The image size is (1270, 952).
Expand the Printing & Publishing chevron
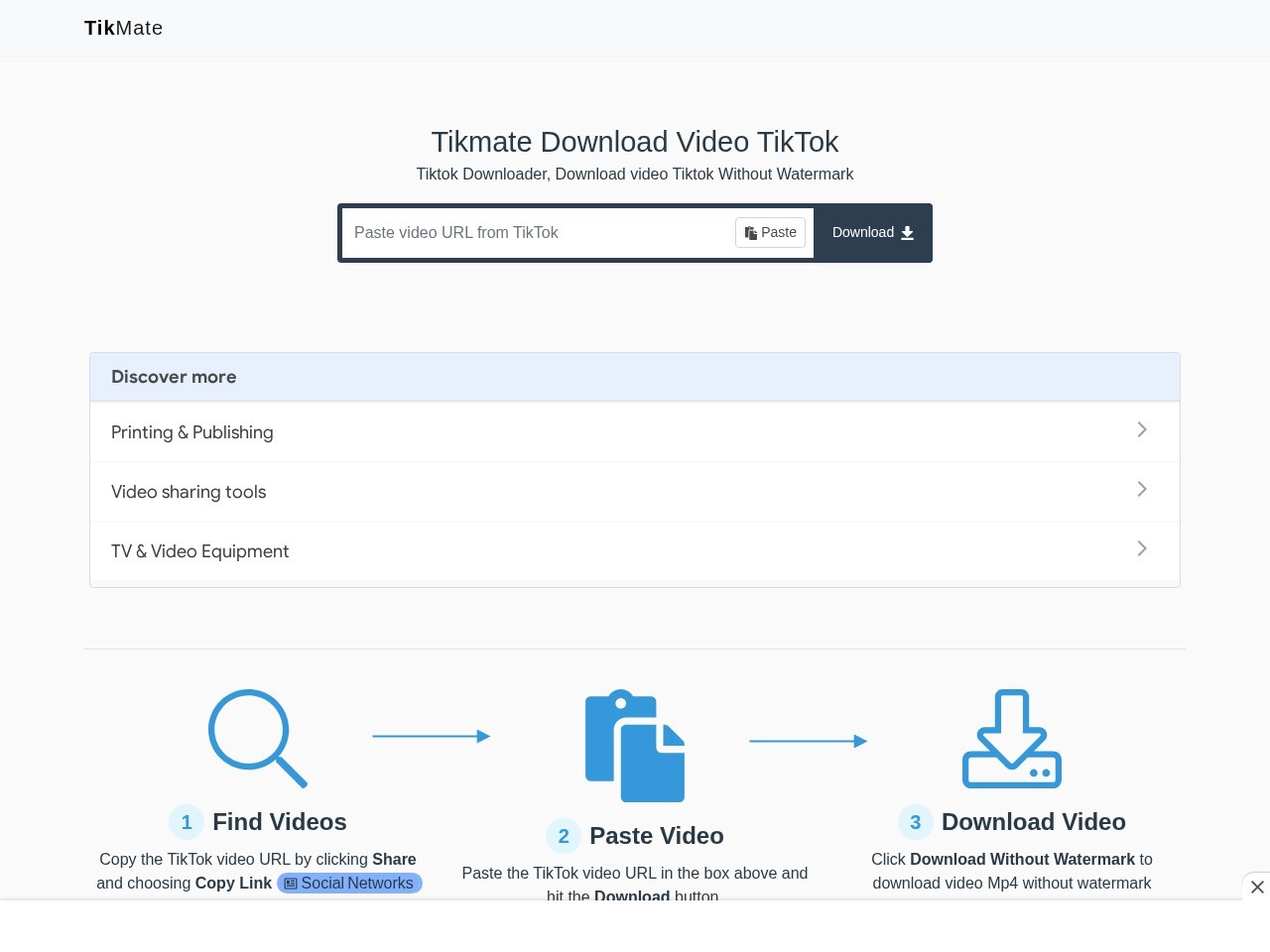click(1142, 429)
